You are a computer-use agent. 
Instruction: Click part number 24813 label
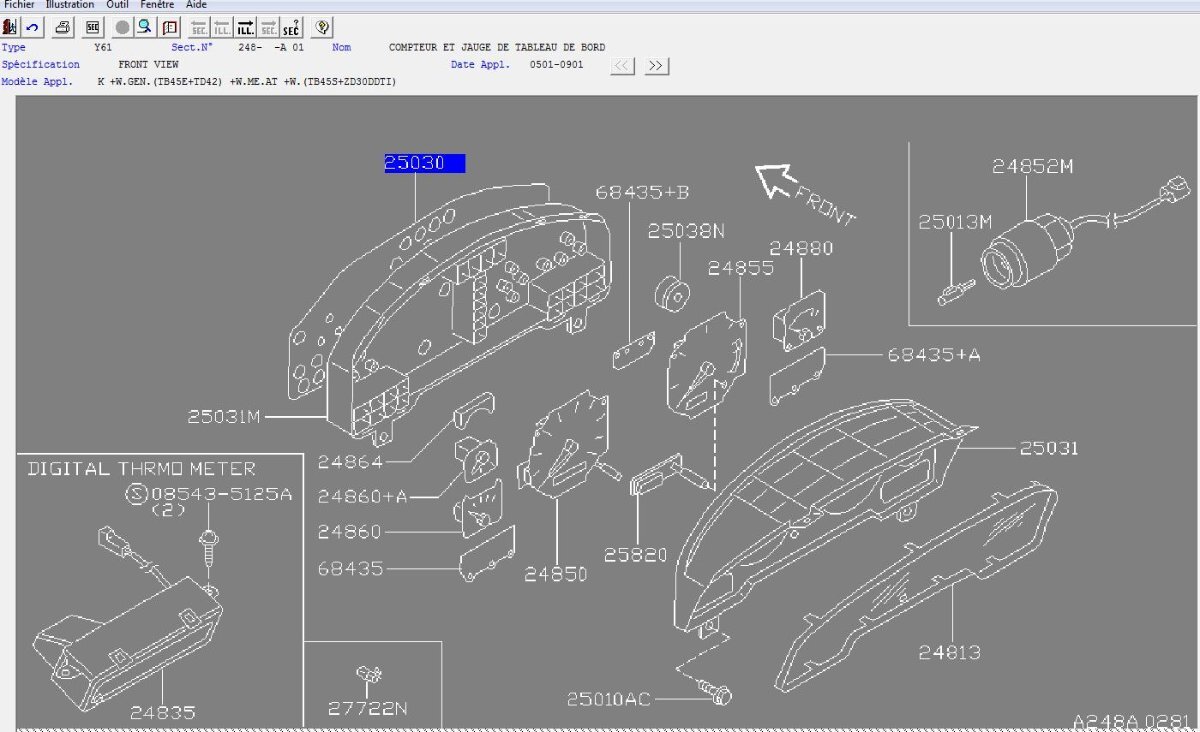coord(949,652)
